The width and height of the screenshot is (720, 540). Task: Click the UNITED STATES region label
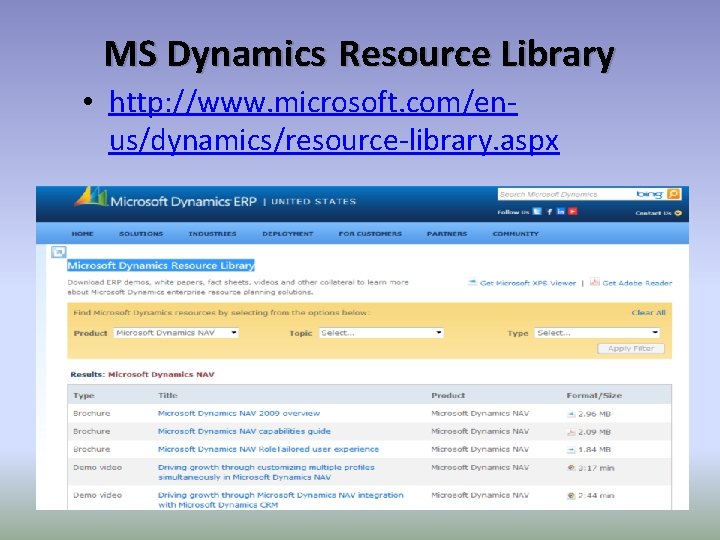point(314,201)
